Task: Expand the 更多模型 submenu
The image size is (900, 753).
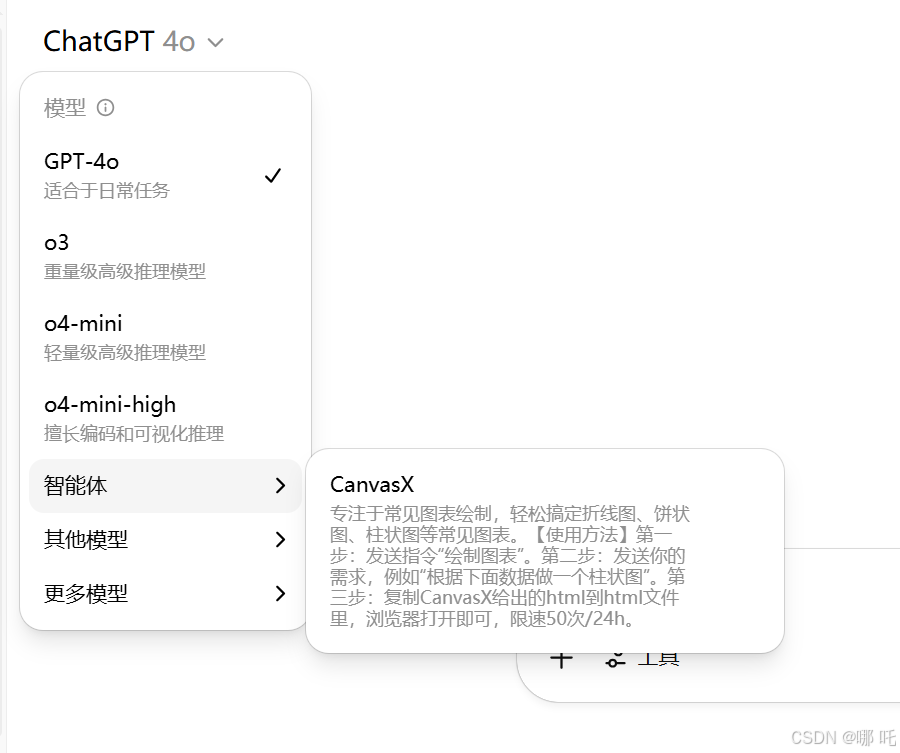Action: 165,593
